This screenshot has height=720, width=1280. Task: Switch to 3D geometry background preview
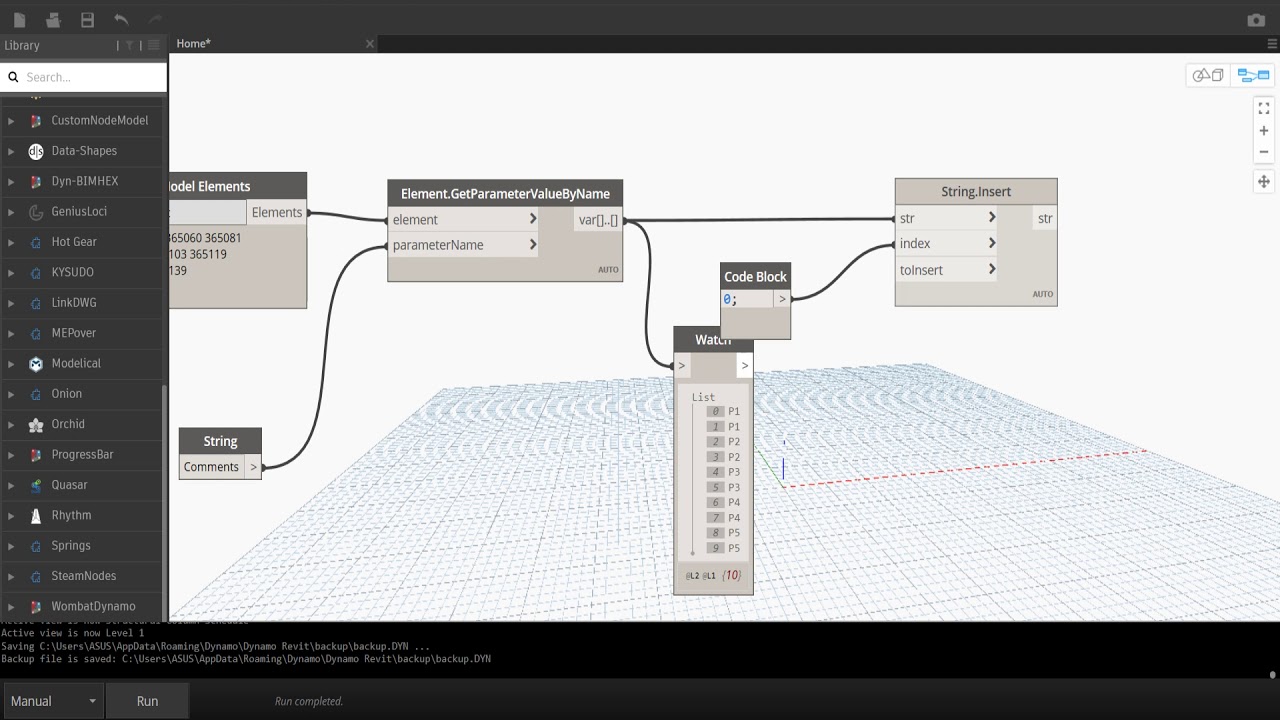click(x=1207, y=75)
